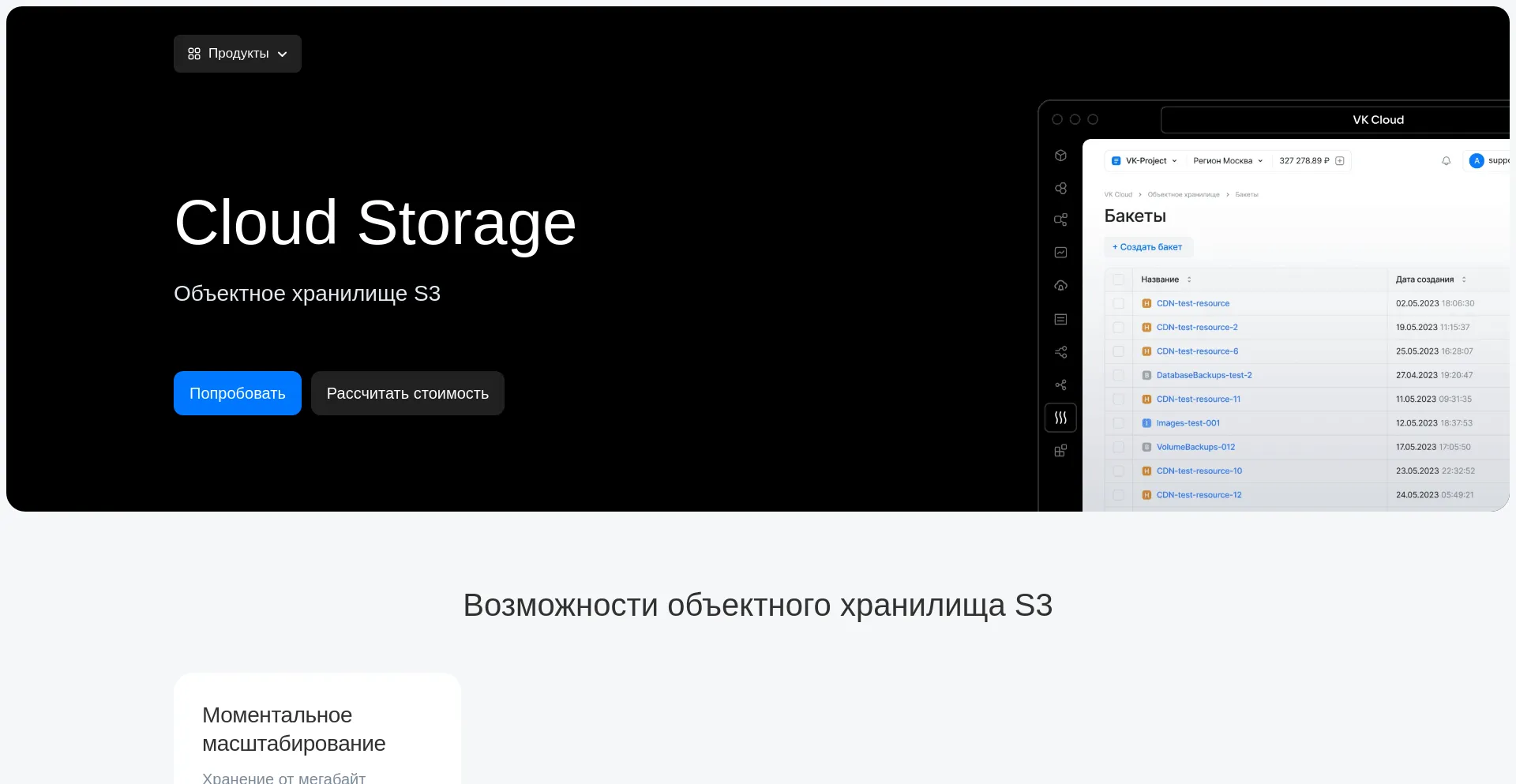This screenshot has height=784, width=1516.
Task: Click the H icon beside CDN-test-resource-2
Action: [x=1146, y=327]
